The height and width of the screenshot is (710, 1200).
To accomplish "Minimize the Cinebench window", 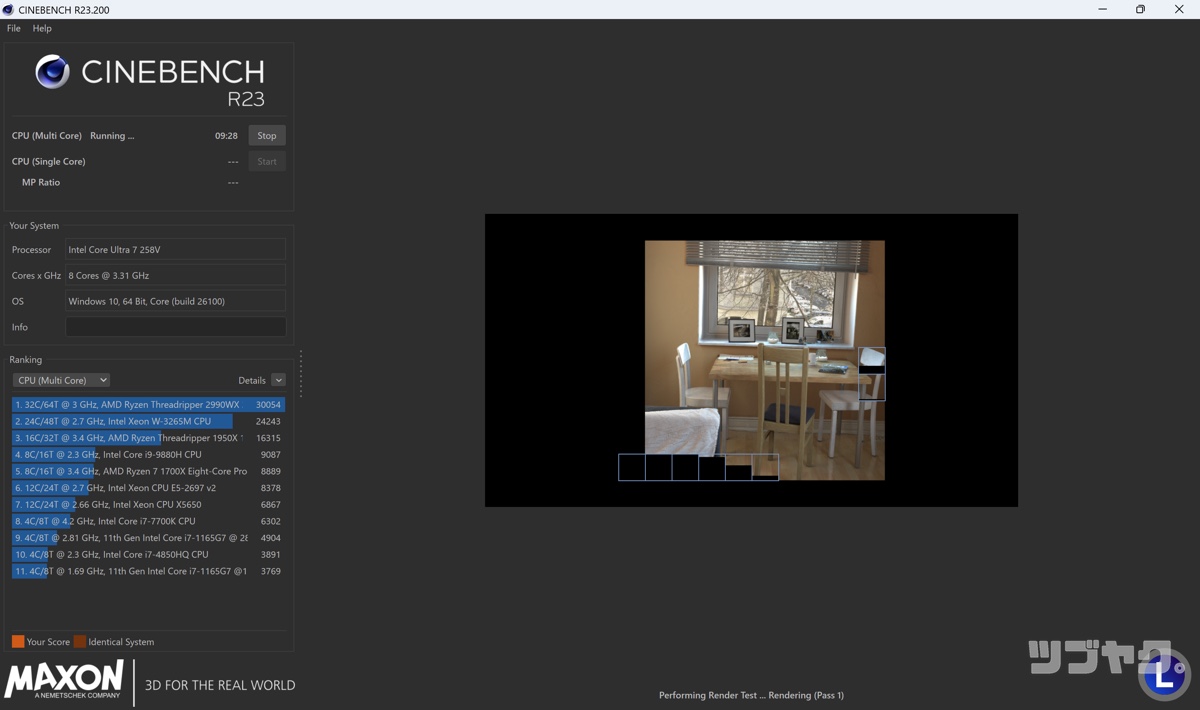I will coord(1102,9).
